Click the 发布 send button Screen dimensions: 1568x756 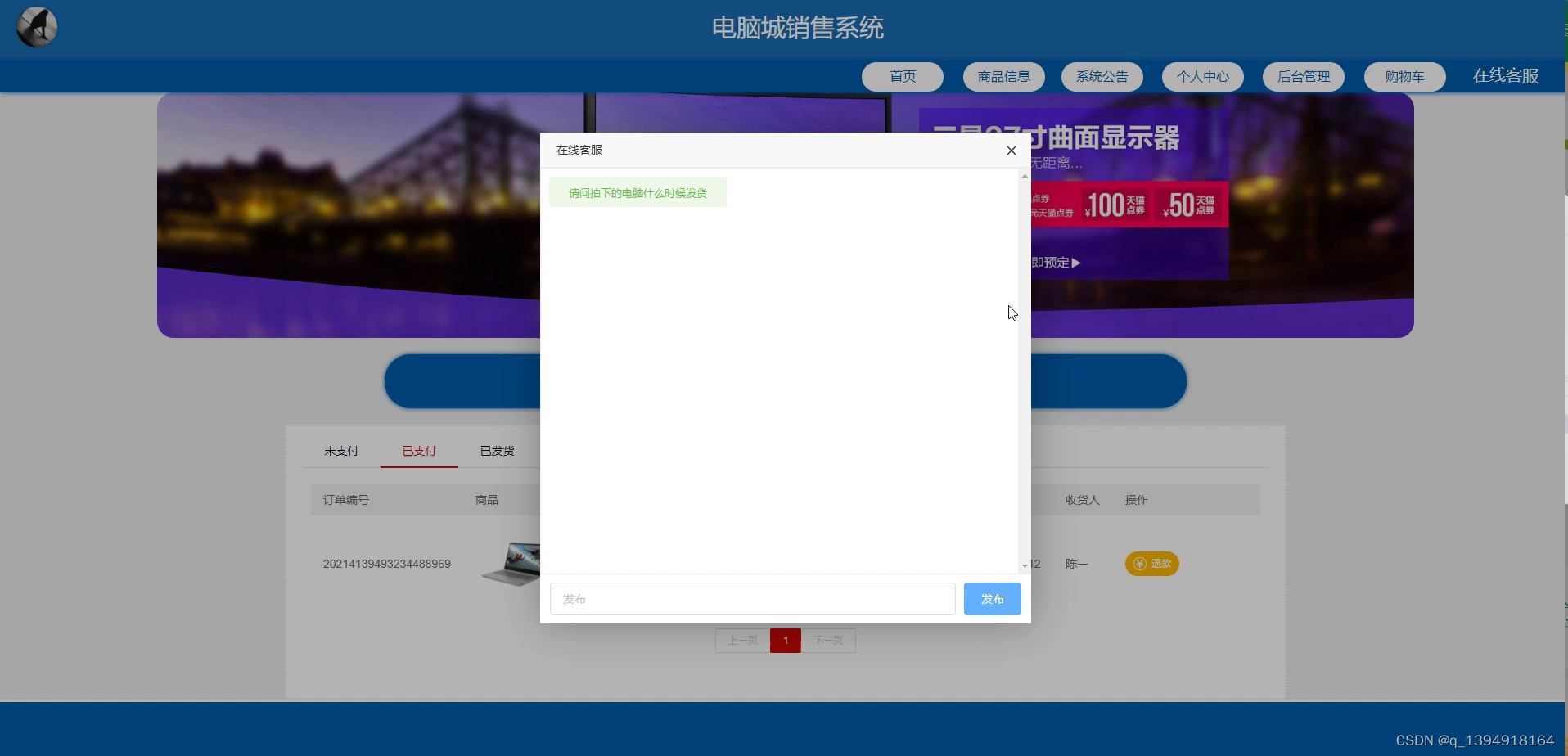992,599
